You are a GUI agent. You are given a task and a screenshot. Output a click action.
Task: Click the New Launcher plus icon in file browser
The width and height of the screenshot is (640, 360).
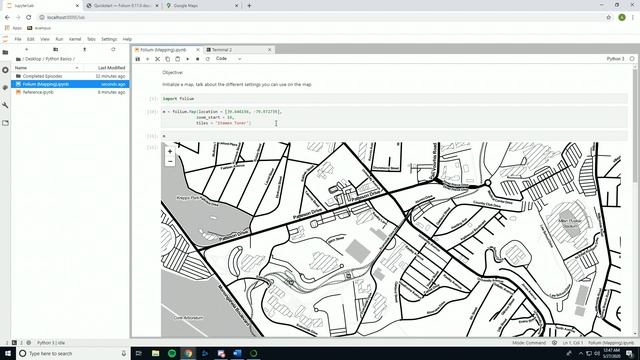(x=27, y=49)
